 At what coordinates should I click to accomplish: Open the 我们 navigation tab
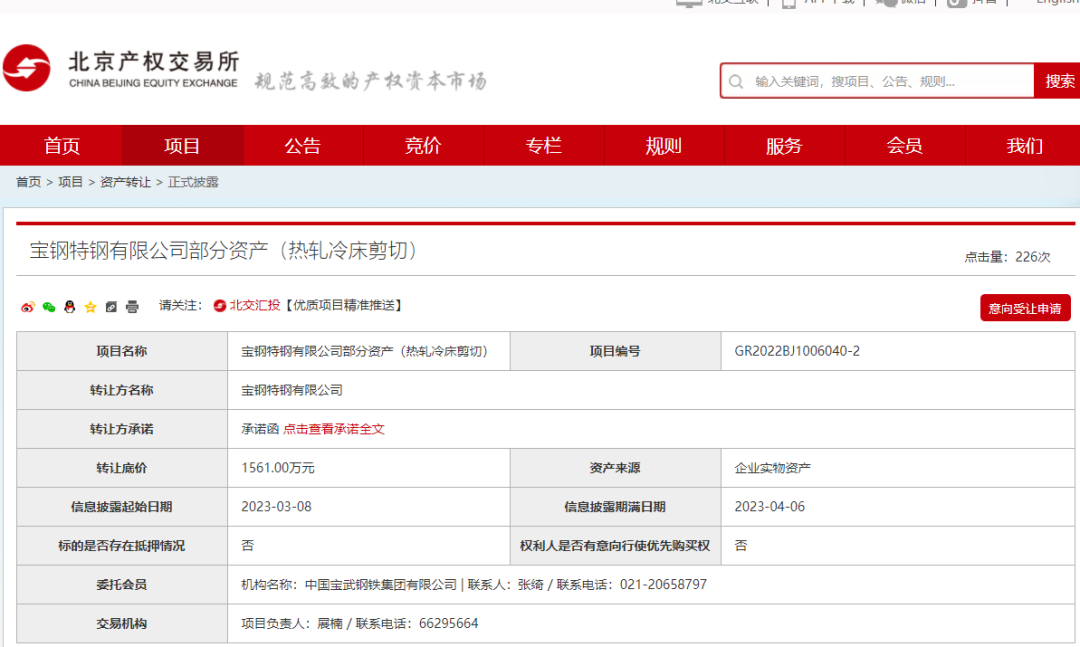1024,145
